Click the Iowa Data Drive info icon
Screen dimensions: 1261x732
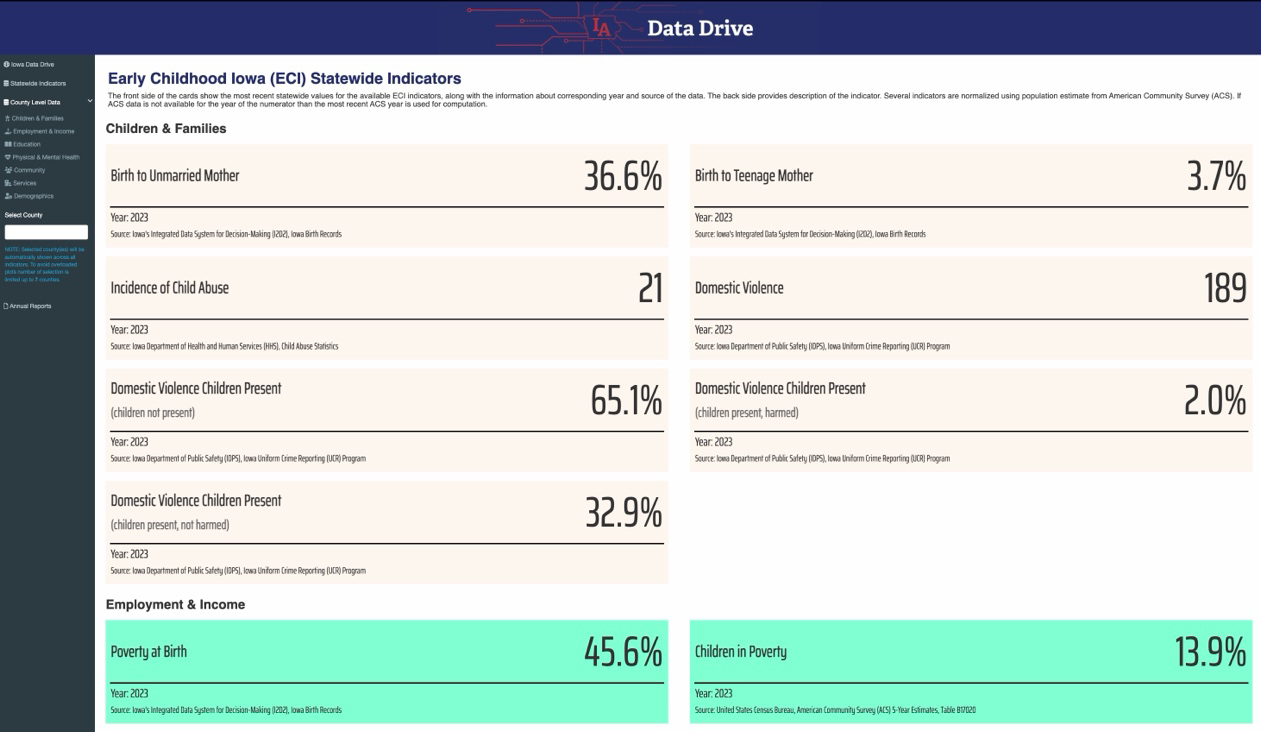pyautogui.click(x=6, y=64)
